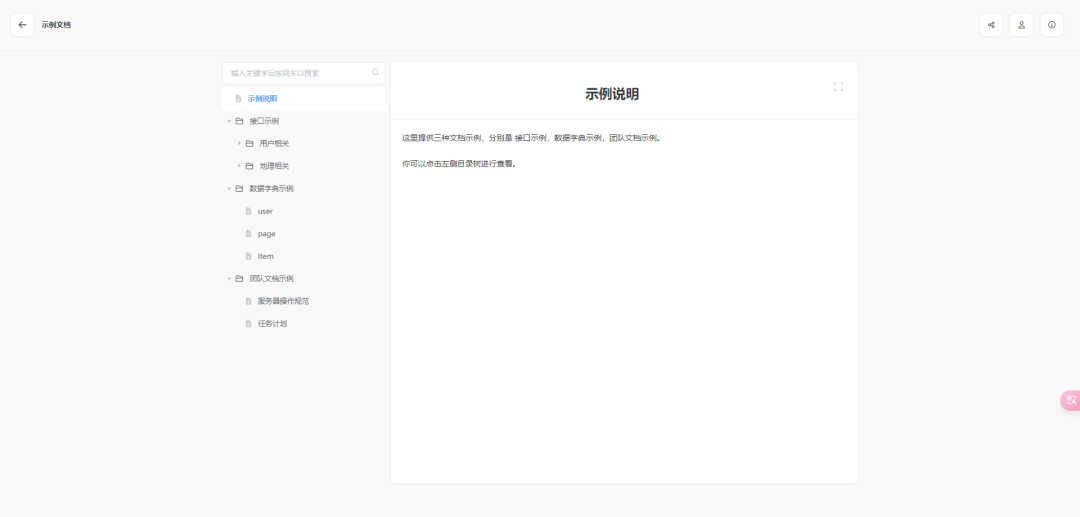Click folder icon beside 接口示例

239,121
